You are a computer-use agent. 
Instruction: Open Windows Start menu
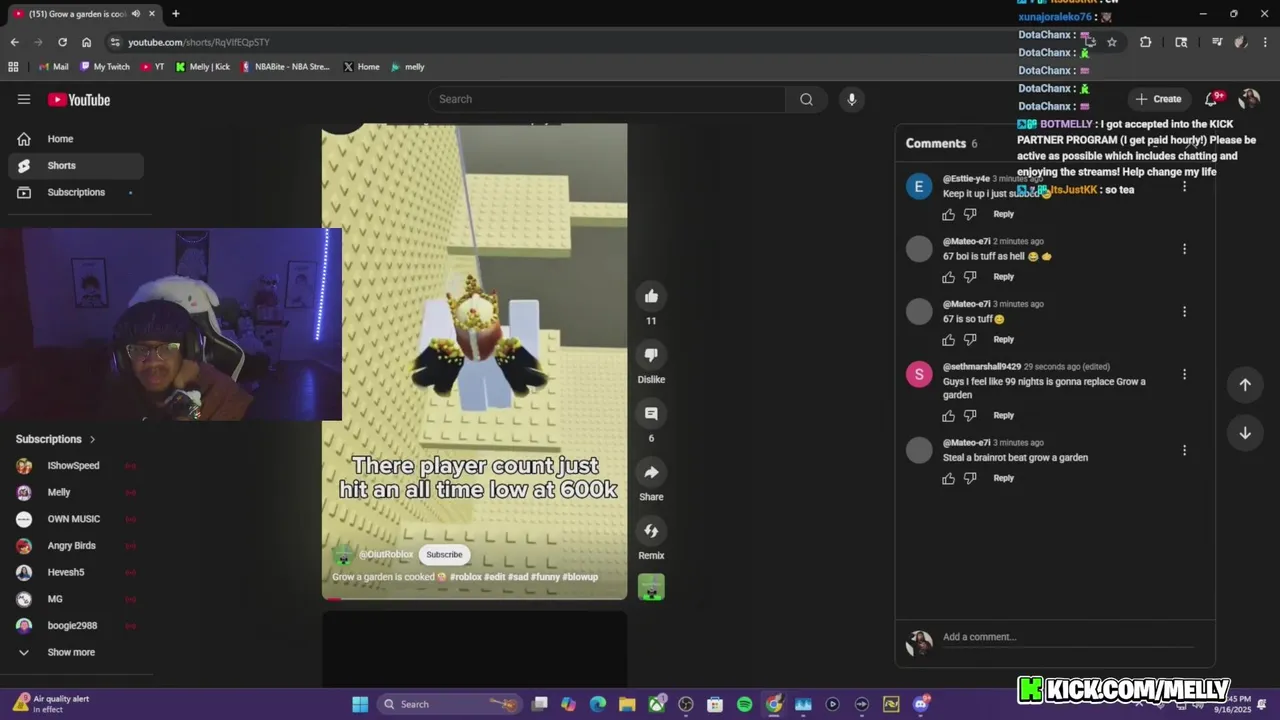pyautogui.click(x=360, y=704)
